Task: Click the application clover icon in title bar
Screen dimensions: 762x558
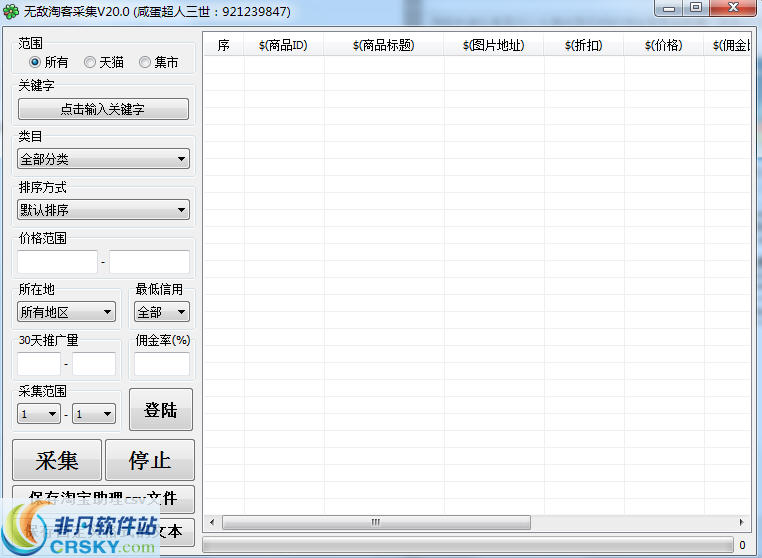Action: coord(11,12)
